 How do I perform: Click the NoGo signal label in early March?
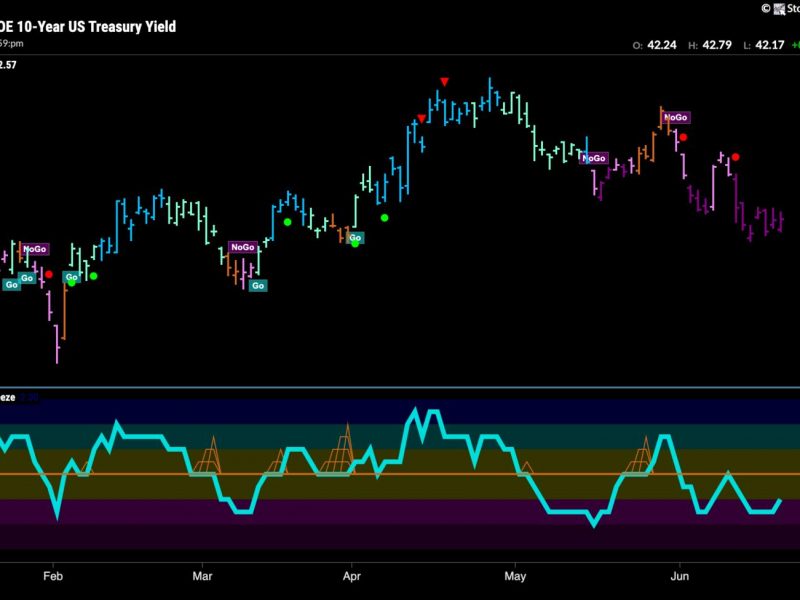pos(242,247)
